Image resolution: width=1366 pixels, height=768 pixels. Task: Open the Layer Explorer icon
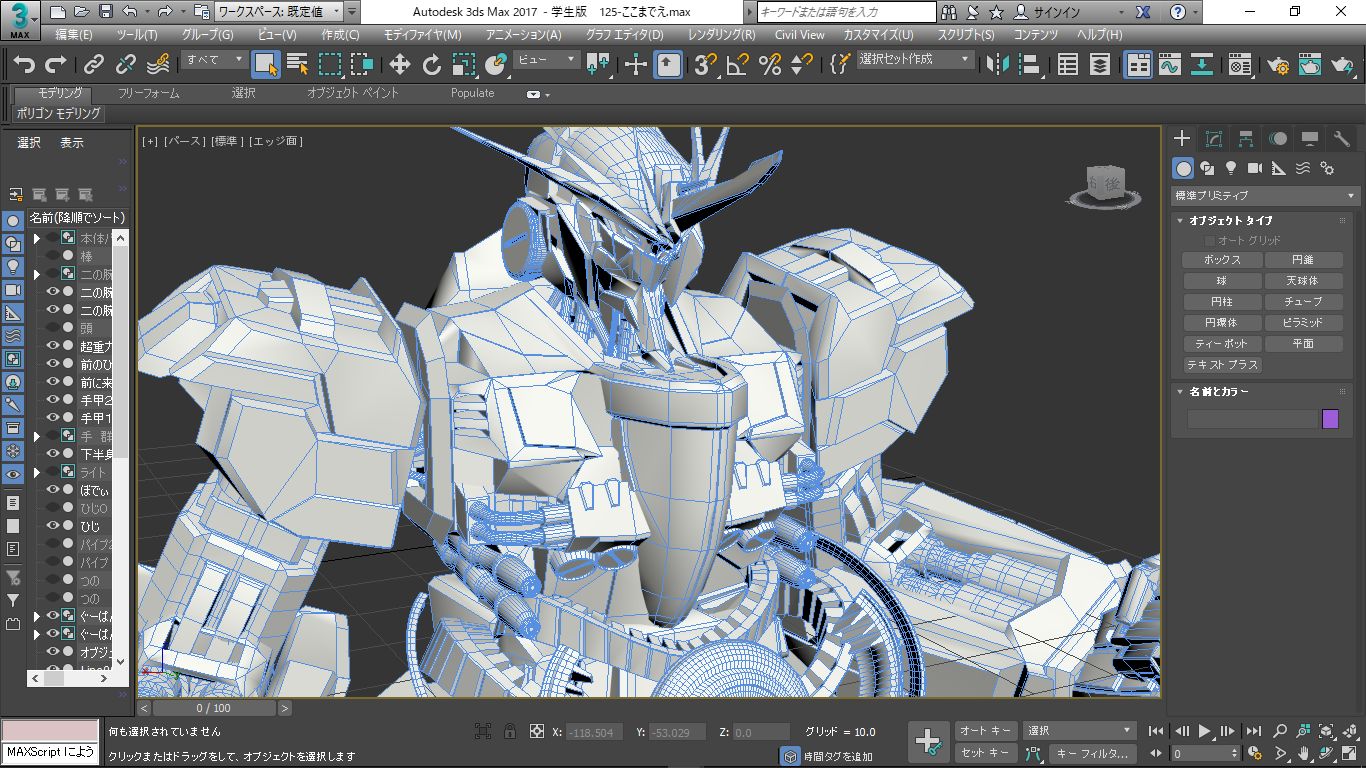(x=1100, y=65)
